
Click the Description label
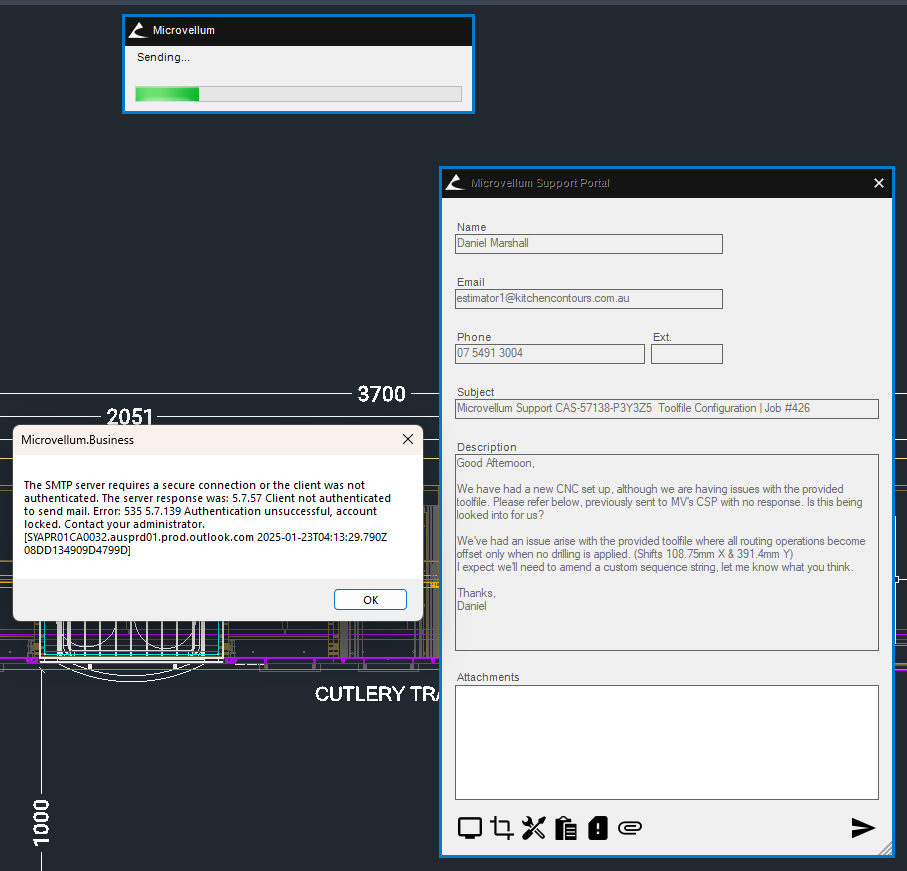click(486, 447)
